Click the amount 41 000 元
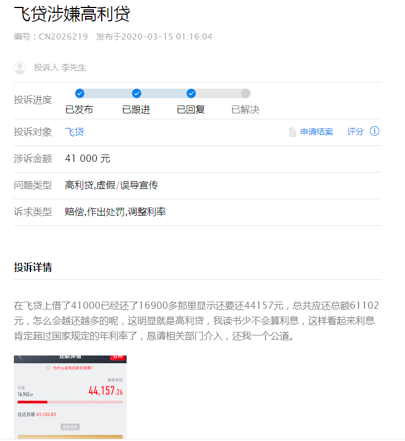This screenshot has width=405, height=441. pyautogui.click(x=88, y=159)
